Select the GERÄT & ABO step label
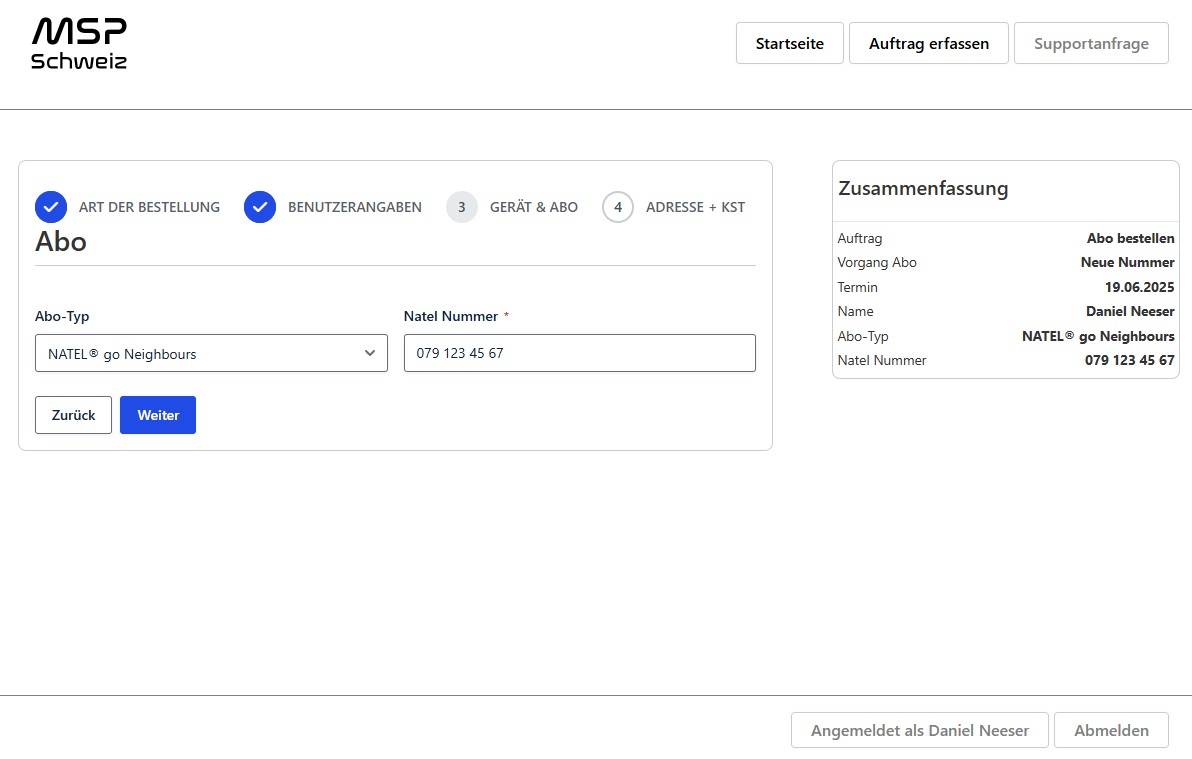Viewport: 1192px width, 759px height. click(x=533, y=207)
